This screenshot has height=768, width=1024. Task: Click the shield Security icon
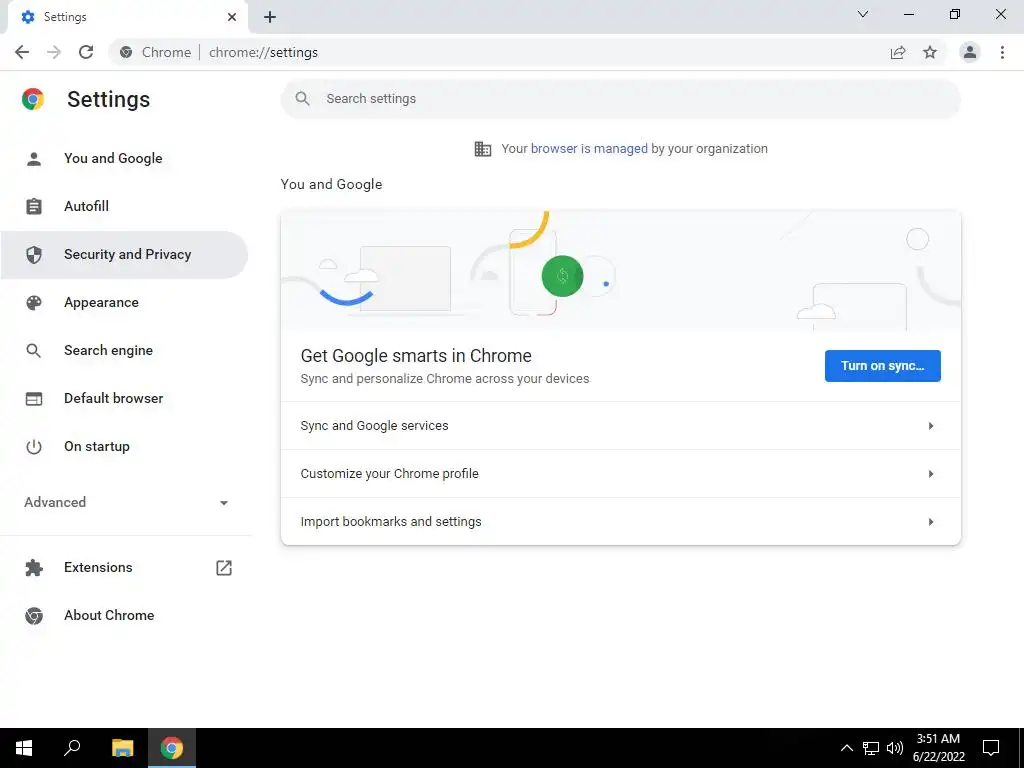[34, 255]
